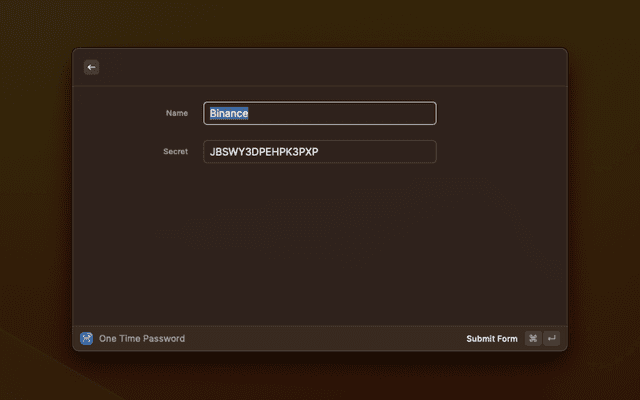This screenshot has width=640, height=400.
Task: Click the Secret field label
Action: point(175,151)
